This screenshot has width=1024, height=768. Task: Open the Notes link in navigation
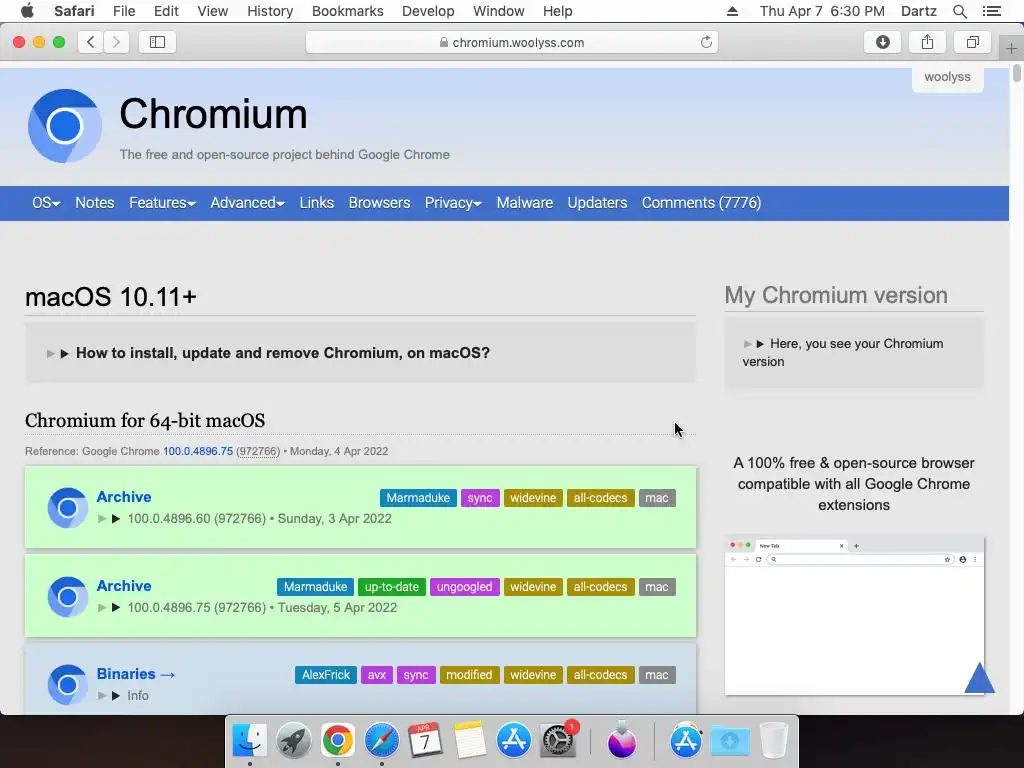95,203
